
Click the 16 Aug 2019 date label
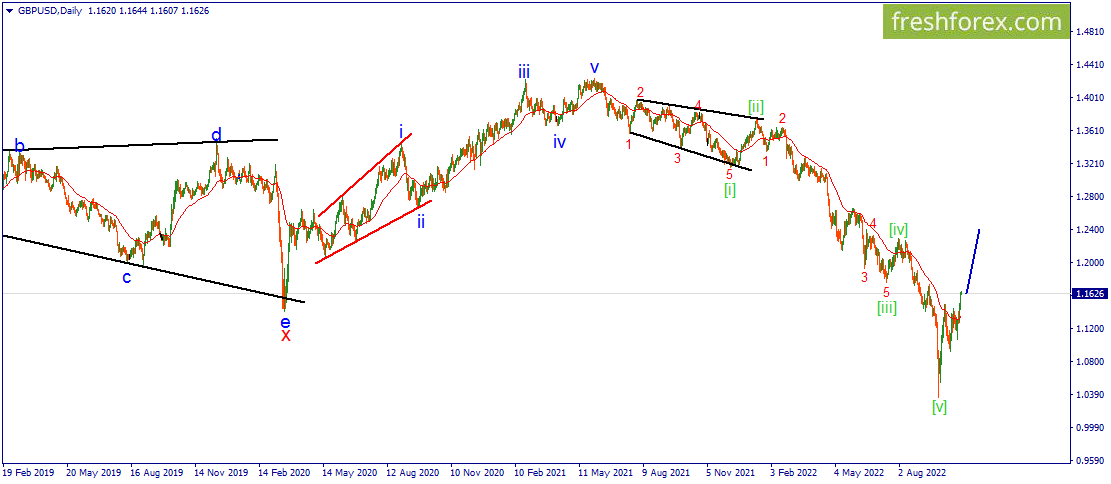157,472
